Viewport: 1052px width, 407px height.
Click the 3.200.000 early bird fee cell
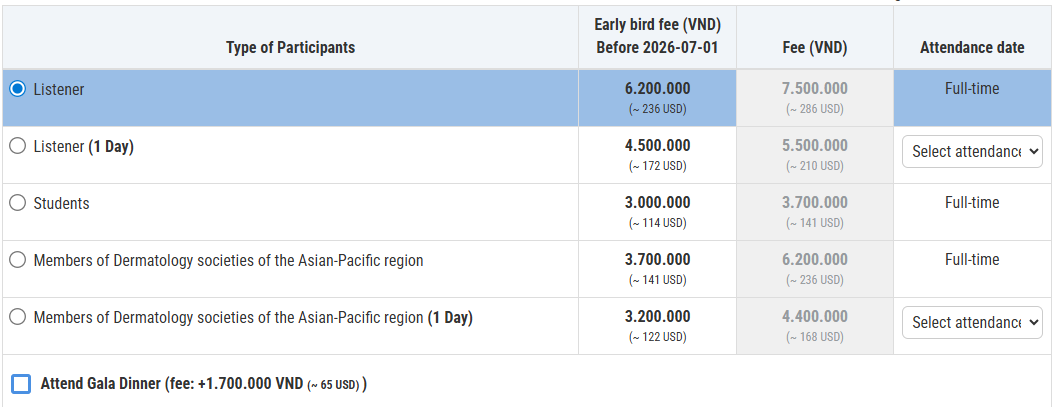click(657, 316)
